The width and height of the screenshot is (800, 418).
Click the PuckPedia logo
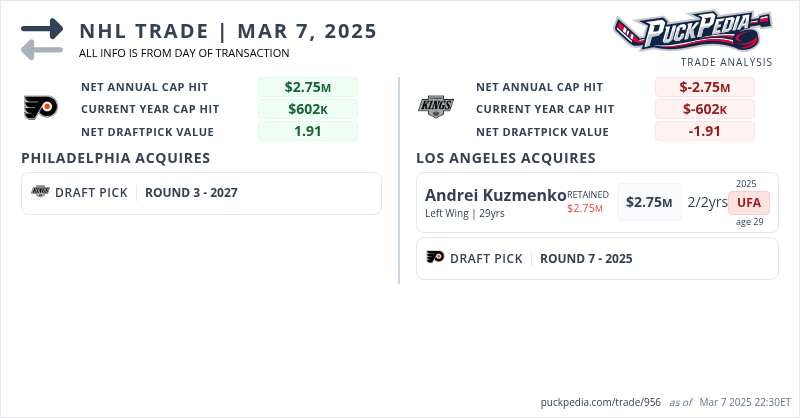692,30
